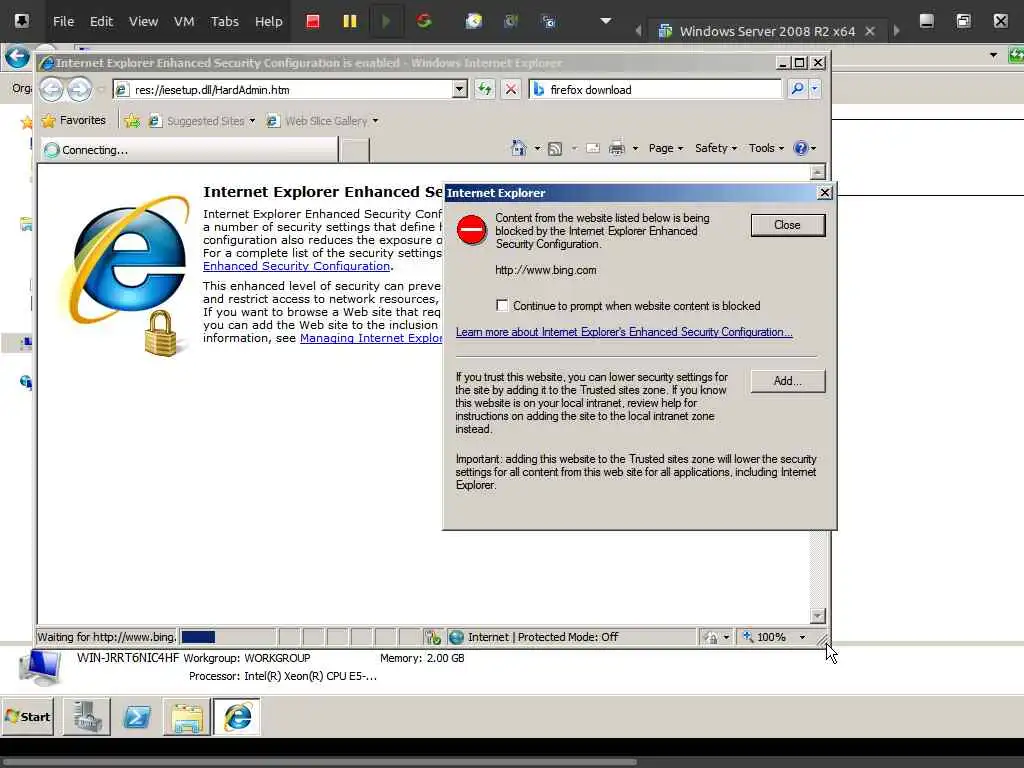Select the Connecting... browser tab
The image size is (1024, 768).
(189, 150)
